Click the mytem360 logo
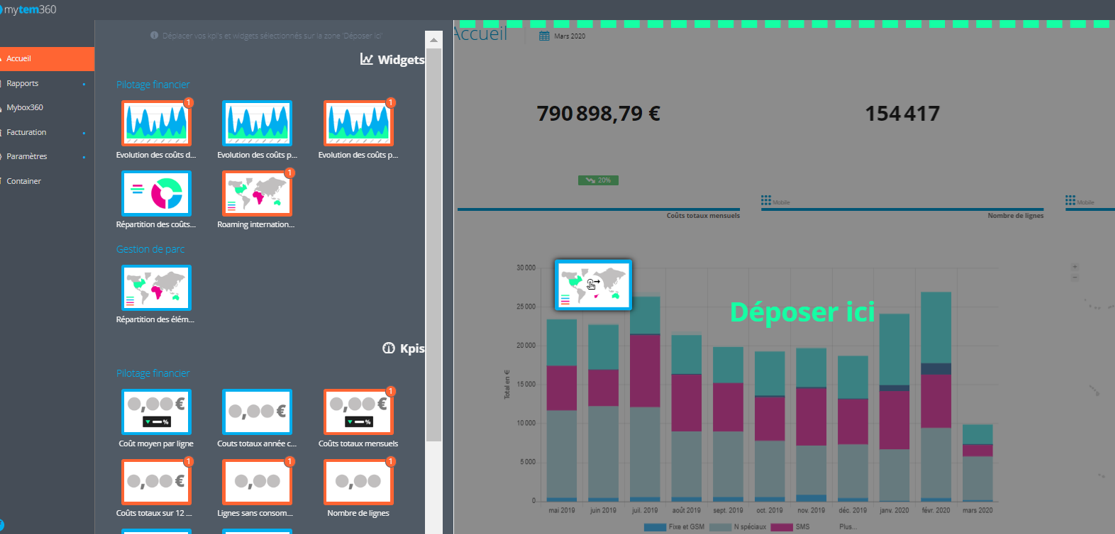Image resolution: width=1115 pixels, height=534 pixels. [x=28, y=9]
